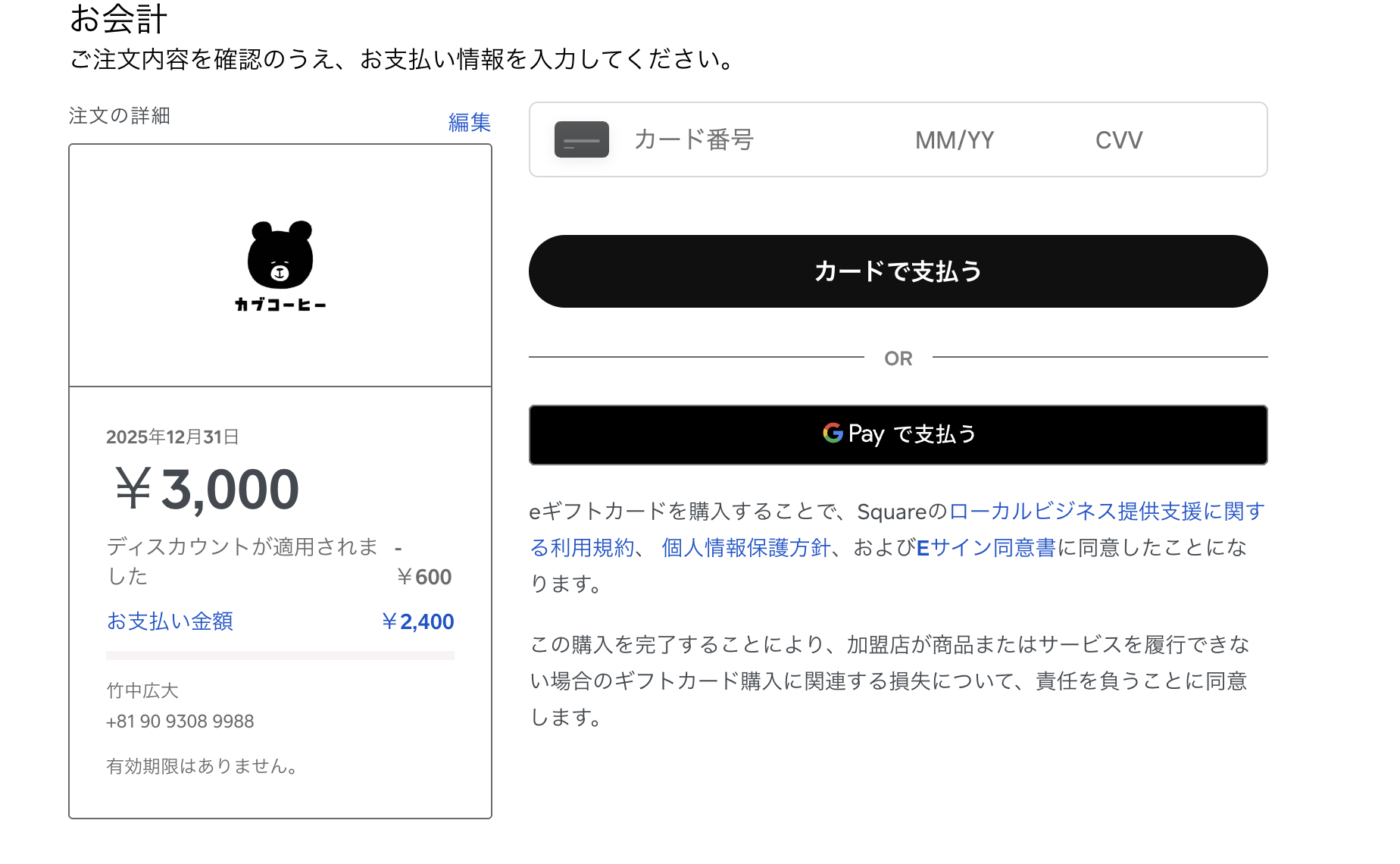
Task: Pay using the G Pay で支払う button
Action: point(898,435)
